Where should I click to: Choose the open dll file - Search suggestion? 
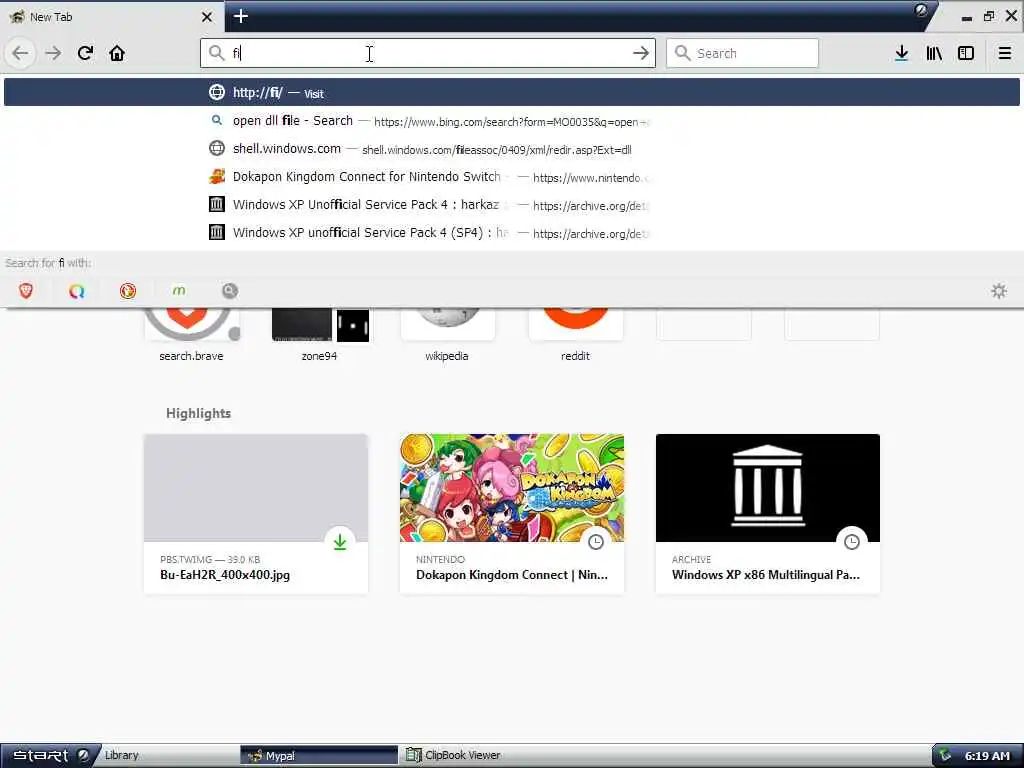[511, 121]
